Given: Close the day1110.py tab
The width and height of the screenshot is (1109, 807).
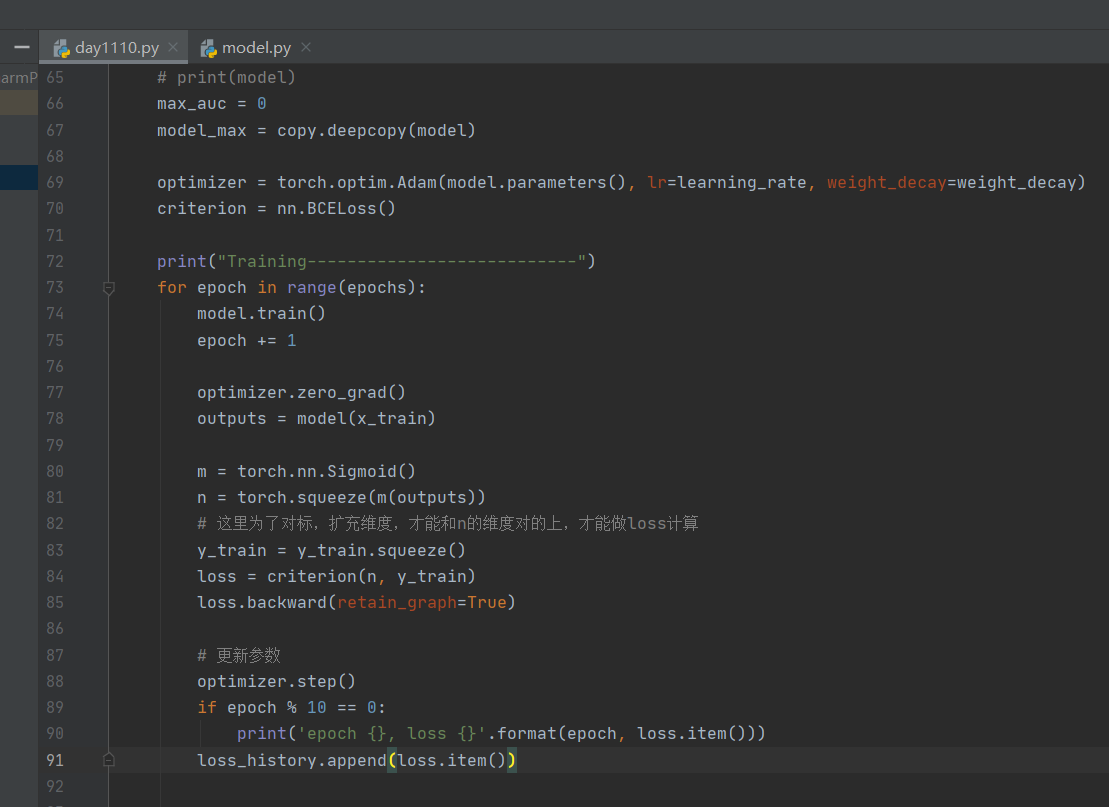Looking at the screenshot, I should coord(173,47).
